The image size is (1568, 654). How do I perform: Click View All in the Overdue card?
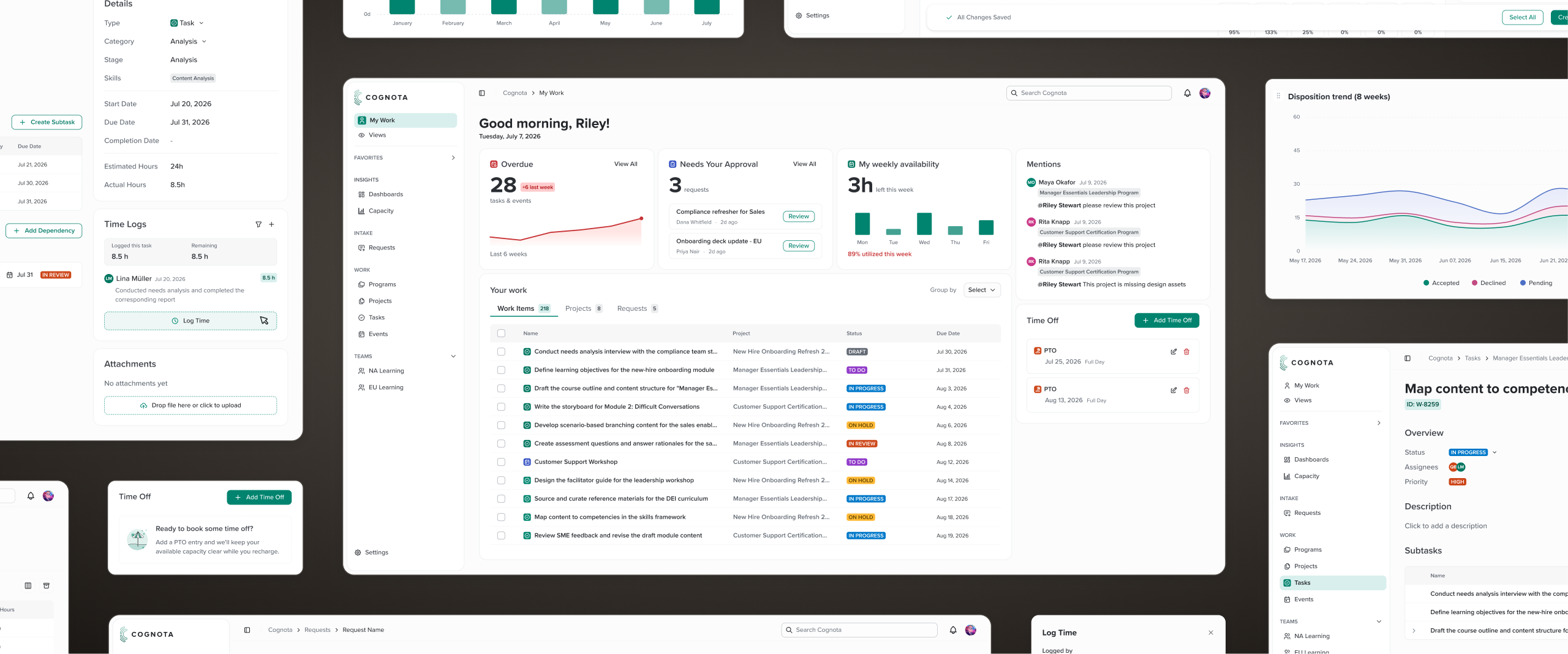tap(626, 164)
